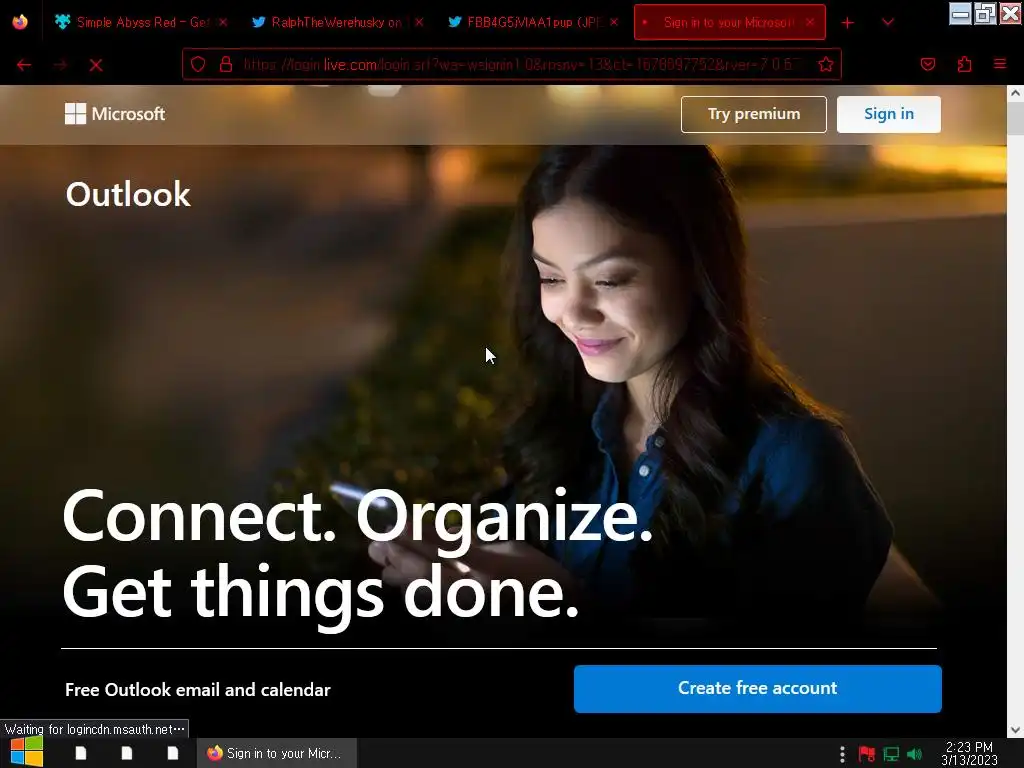Close the FBB4G5jVIAA1pup tab

tap(614, 22)
